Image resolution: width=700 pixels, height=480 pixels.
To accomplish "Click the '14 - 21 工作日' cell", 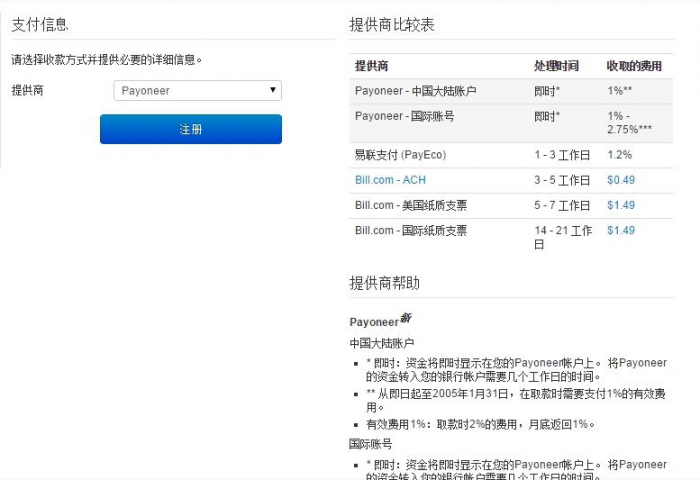I will (563, 237).
